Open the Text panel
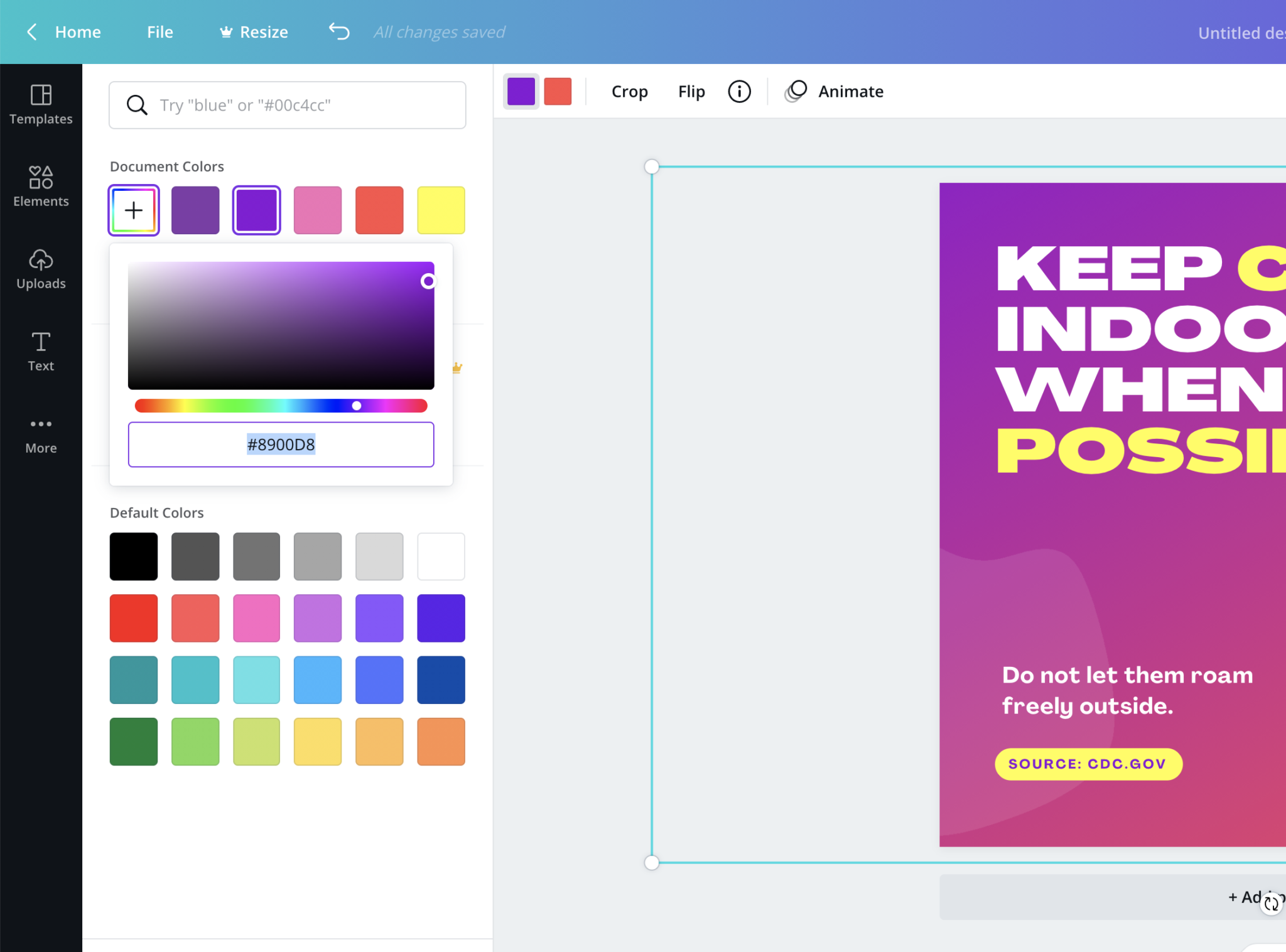Screen dimensions: 1286x952 40,352
